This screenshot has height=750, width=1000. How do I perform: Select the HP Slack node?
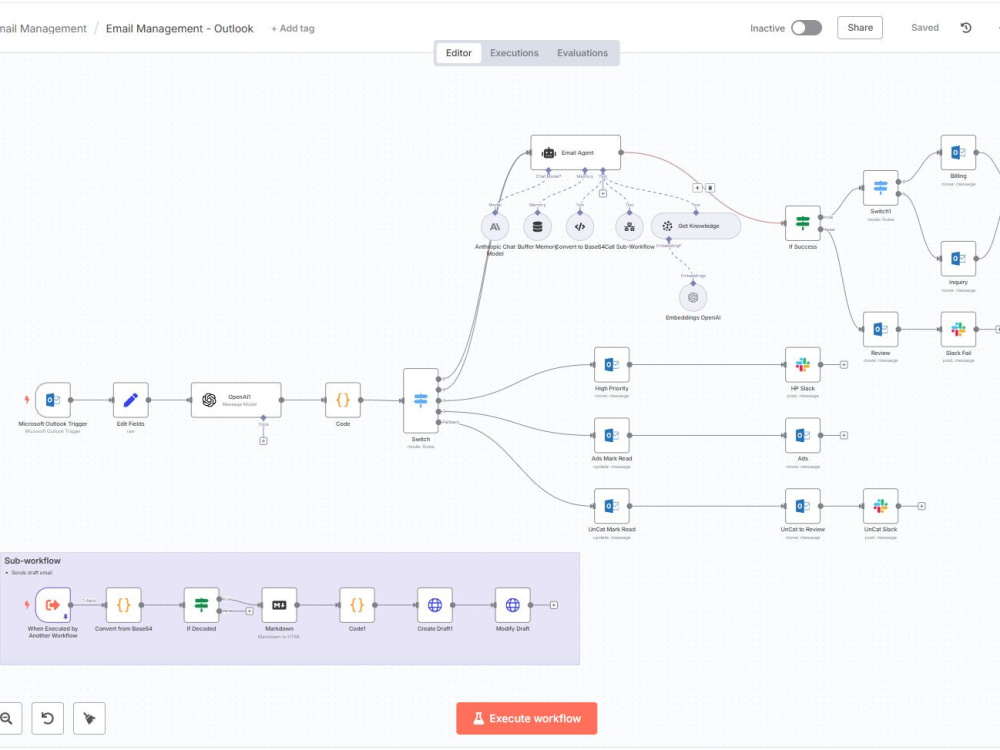(803, 365)
